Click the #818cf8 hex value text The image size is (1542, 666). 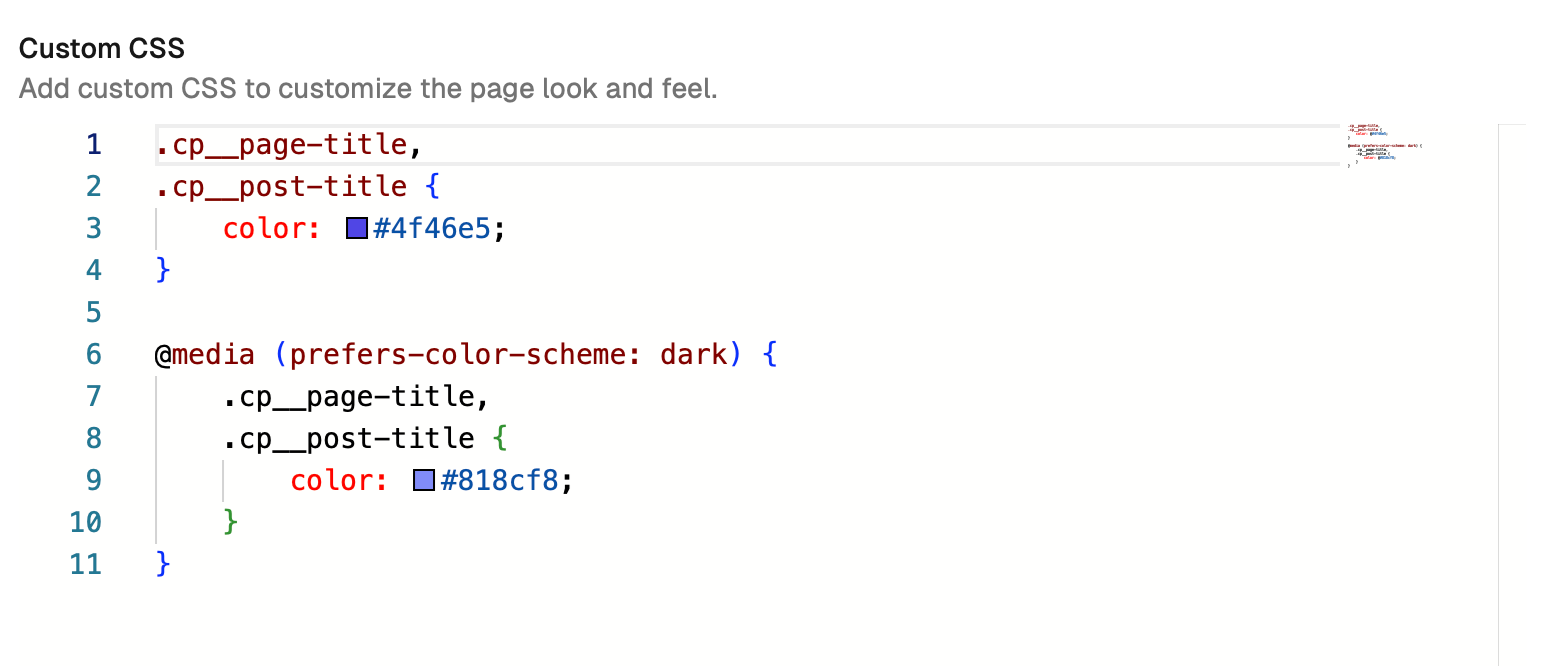tap(500, 481)
